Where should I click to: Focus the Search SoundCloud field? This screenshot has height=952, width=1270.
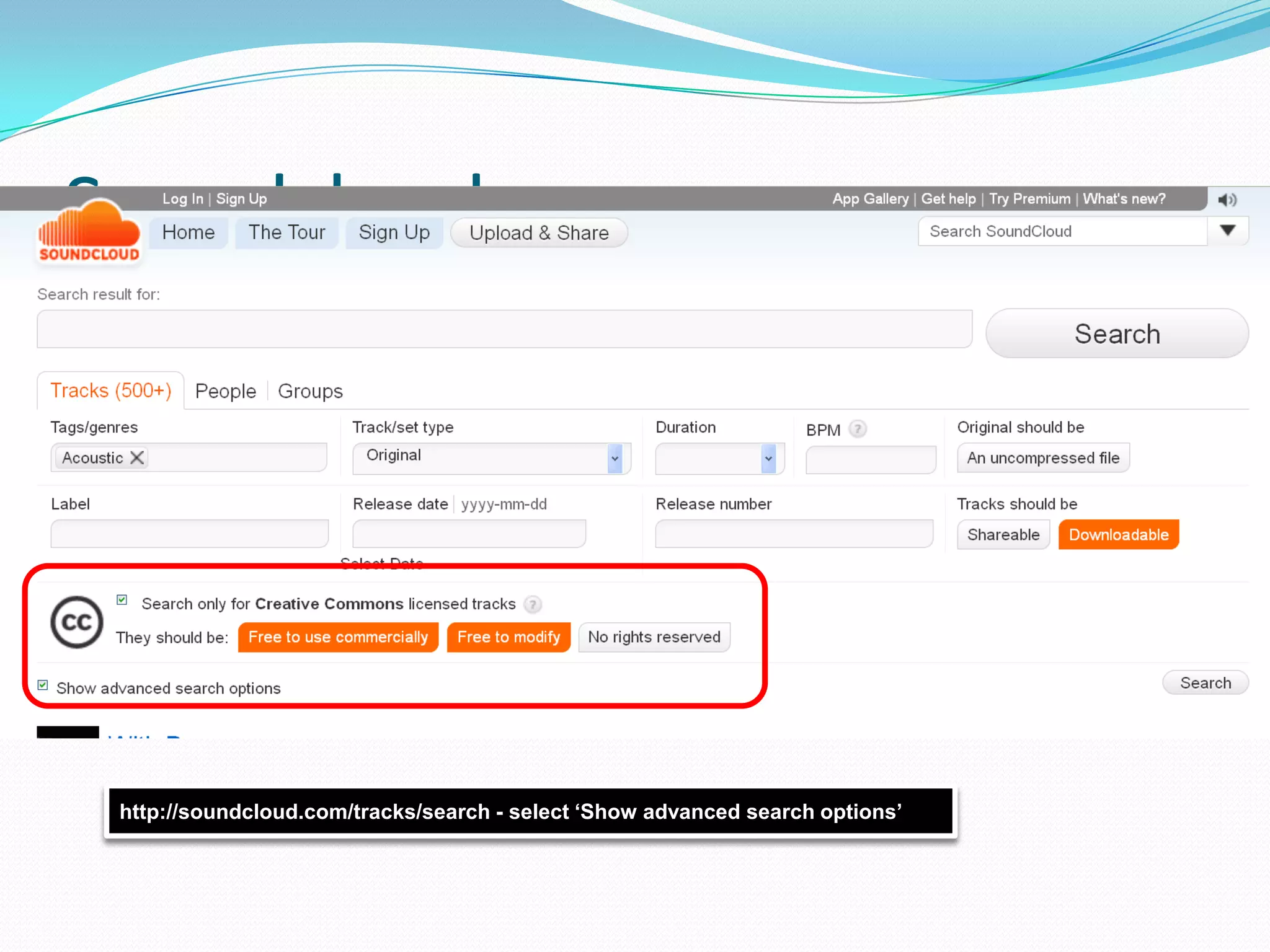[1063, 231]
